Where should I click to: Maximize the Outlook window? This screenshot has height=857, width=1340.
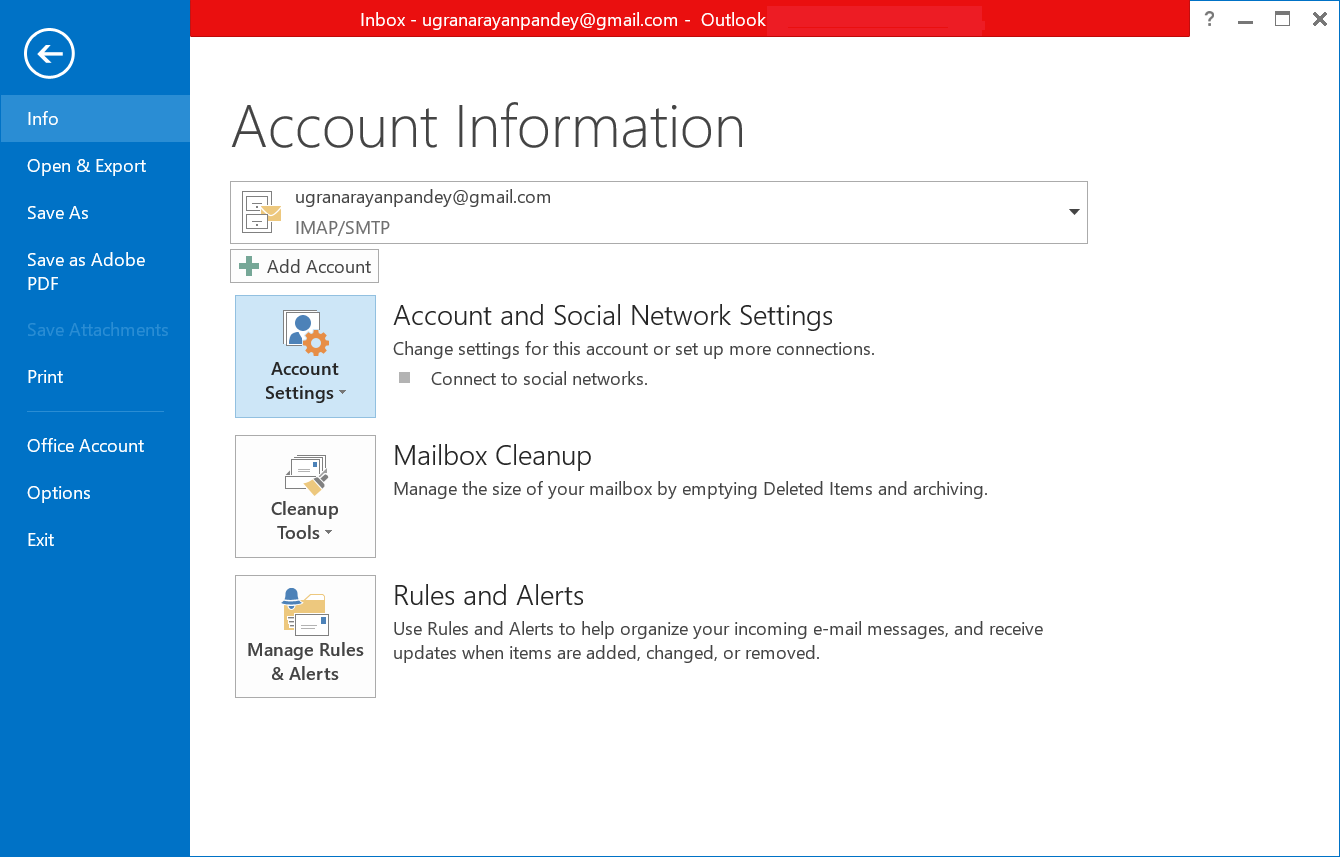point(1283,19)
